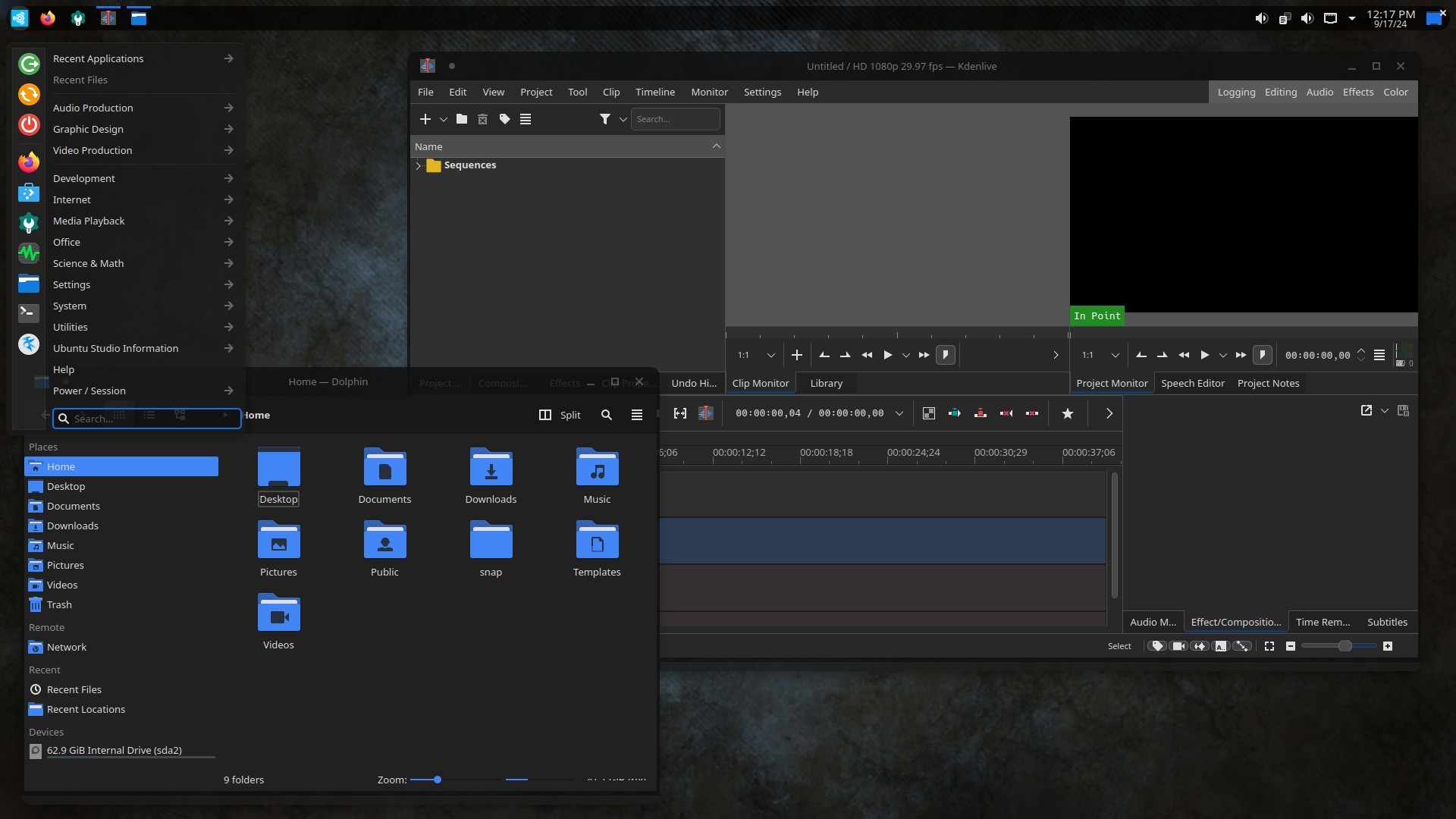Click the Create Folder icon in project bin
This screenshot has height=819, width=1456.
461,119
